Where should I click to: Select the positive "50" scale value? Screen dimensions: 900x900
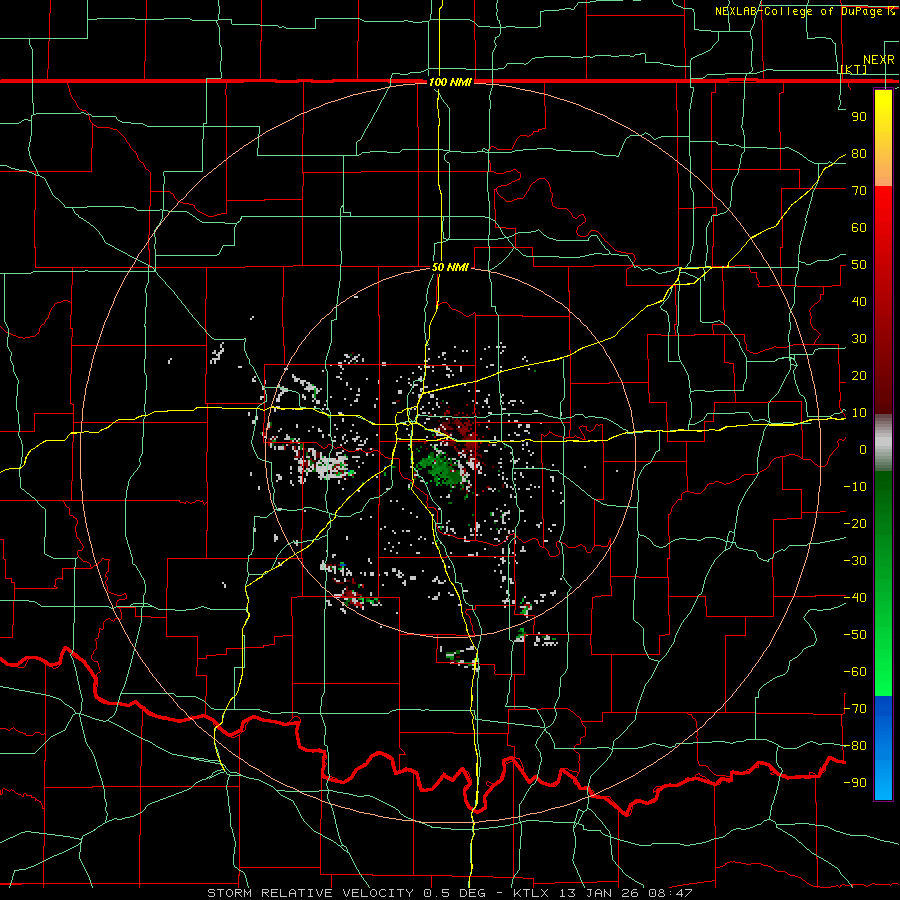coord(859,265)
